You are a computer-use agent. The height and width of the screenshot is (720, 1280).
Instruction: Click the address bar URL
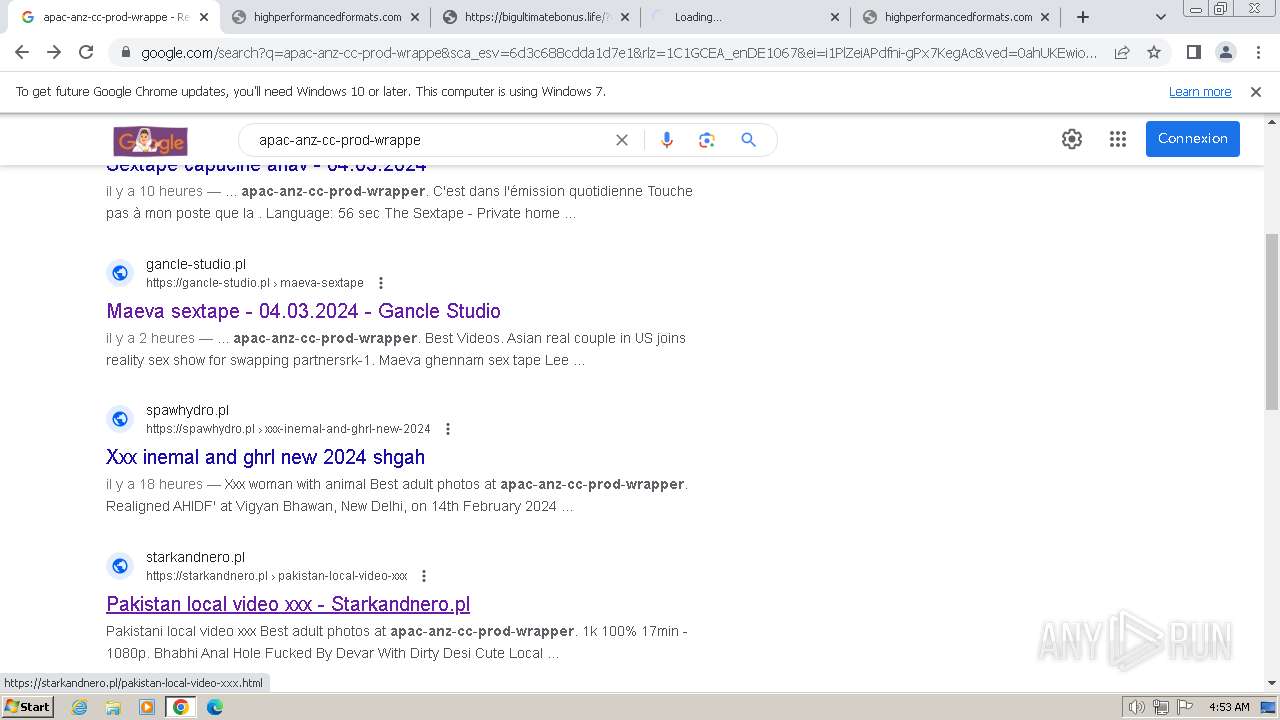(618, 53)
